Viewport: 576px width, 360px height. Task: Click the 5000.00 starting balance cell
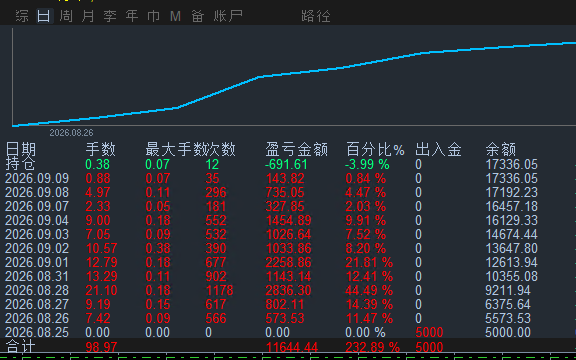pyautogui.click(x=508, y=332)
